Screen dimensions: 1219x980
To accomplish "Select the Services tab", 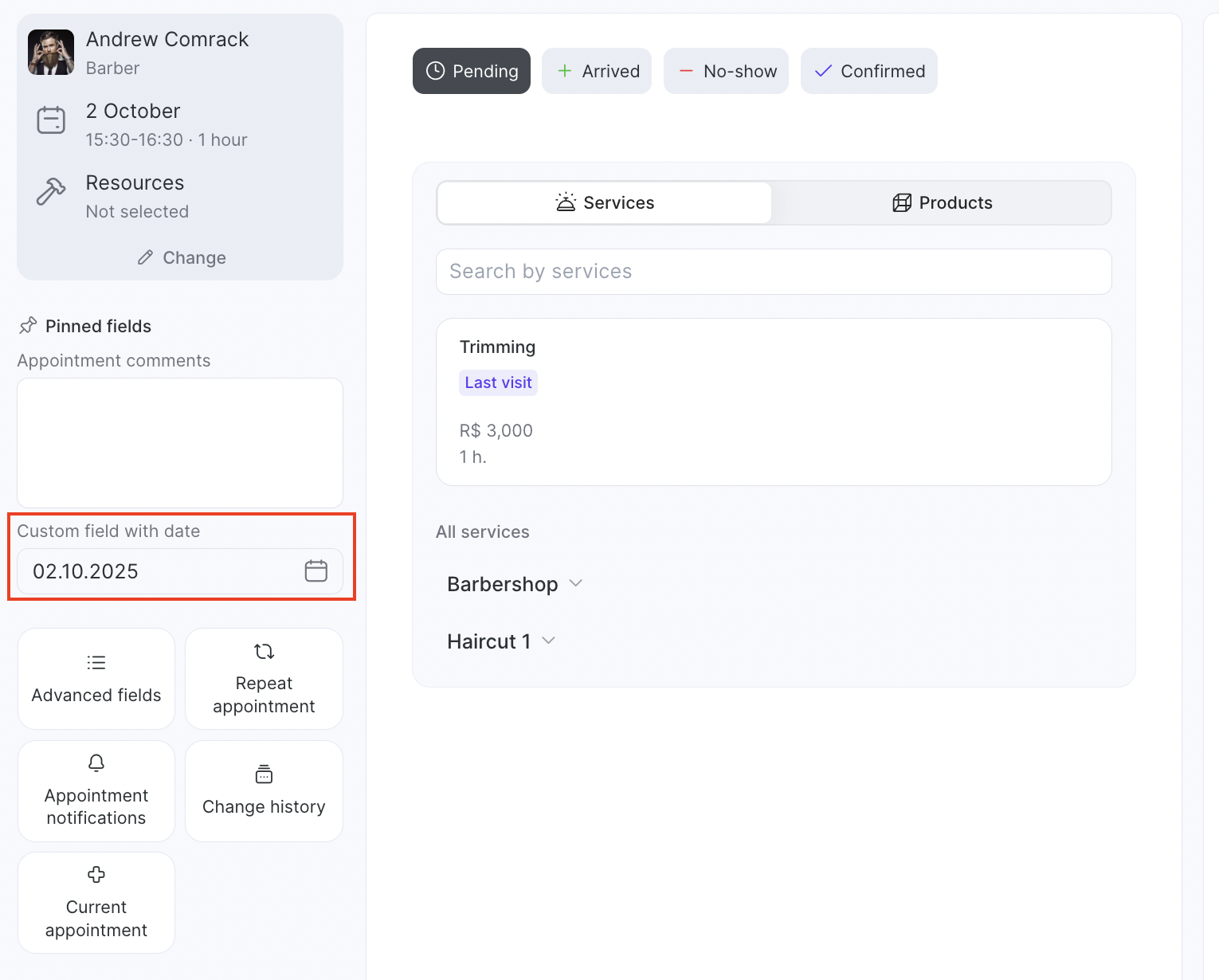I will tap(605, 202).
